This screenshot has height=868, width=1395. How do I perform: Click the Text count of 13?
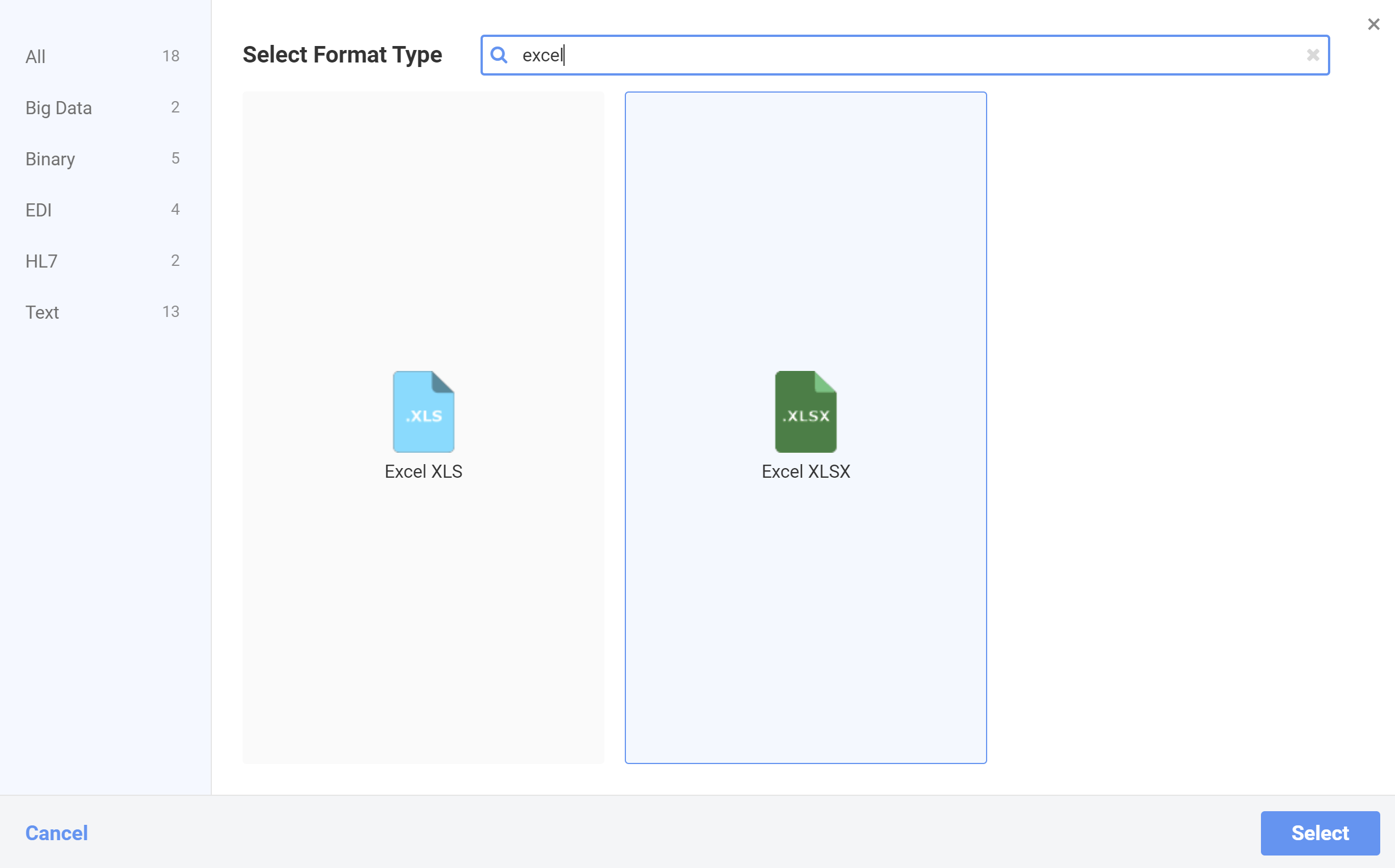pos(170,311)
